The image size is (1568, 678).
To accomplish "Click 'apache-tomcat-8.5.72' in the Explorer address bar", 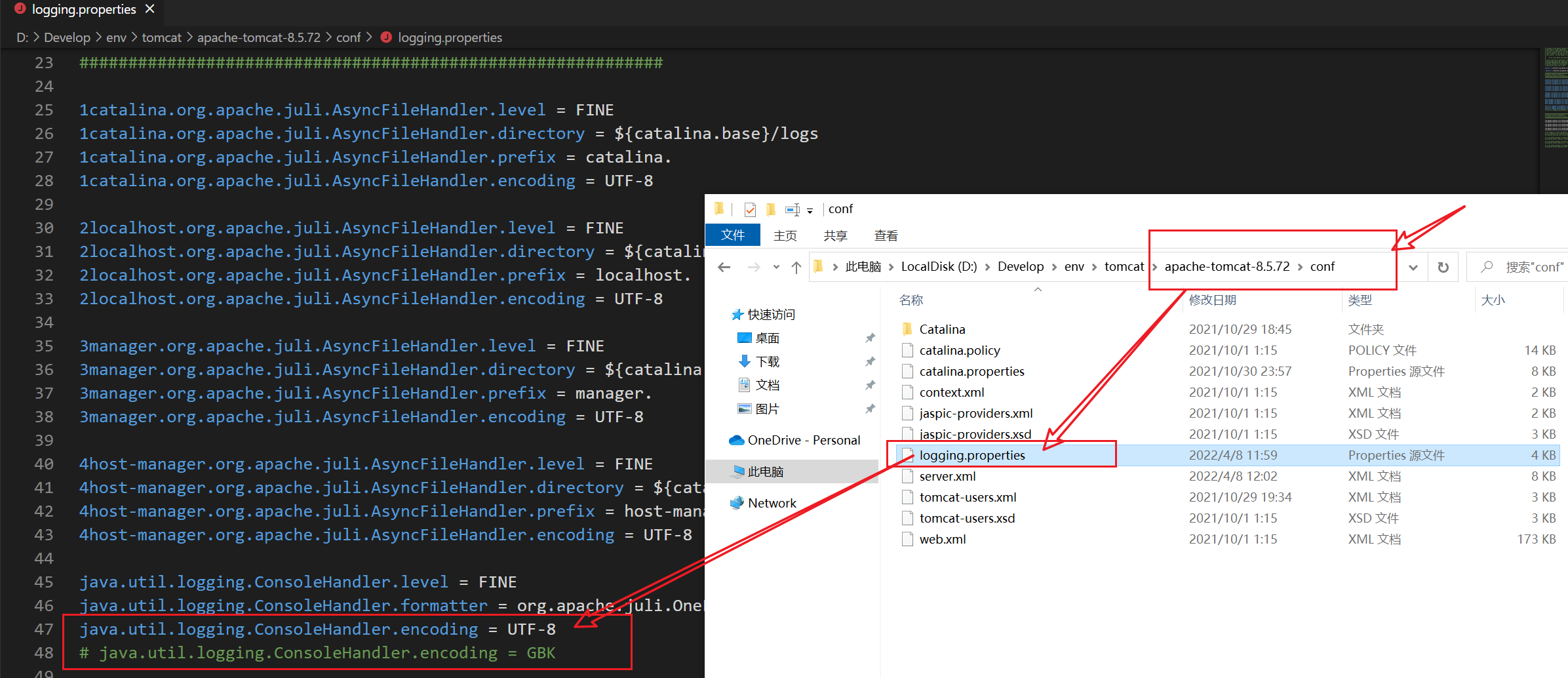I will click(x=1226, y=266).
